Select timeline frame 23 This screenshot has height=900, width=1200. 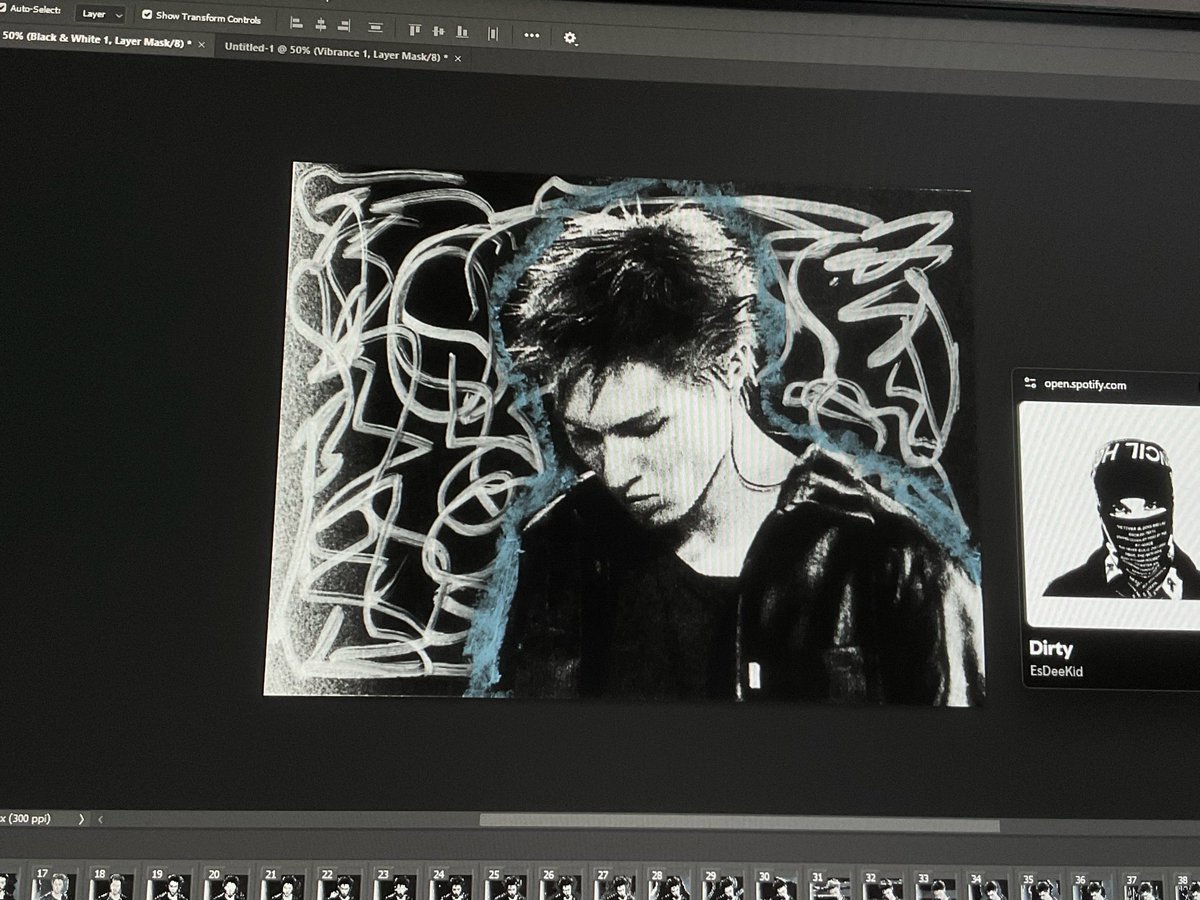click(395, 884)
